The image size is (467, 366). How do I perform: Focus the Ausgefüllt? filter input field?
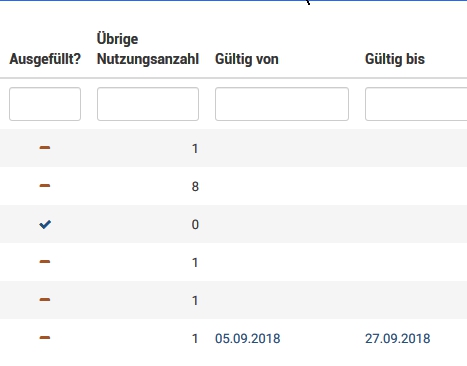[x=45, y=104]
